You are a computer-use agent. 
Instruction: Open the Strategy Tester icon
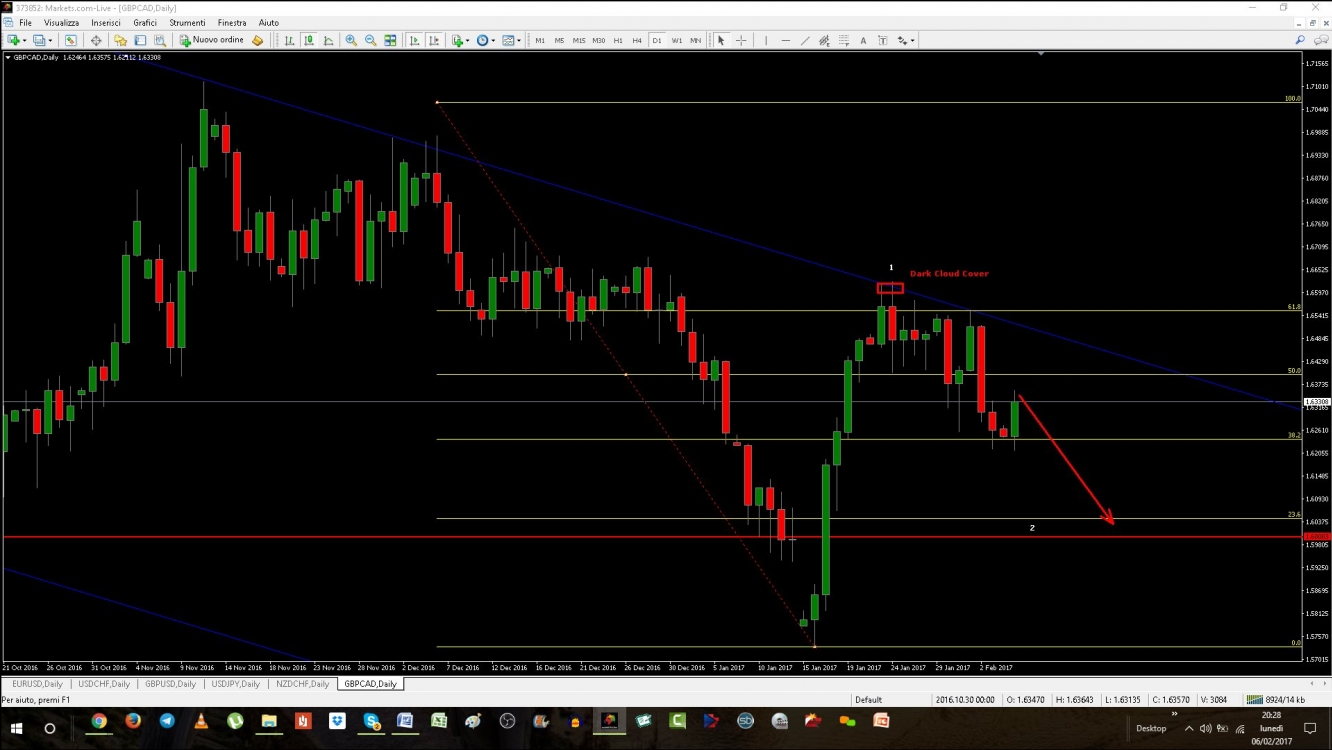click(160, 40)
